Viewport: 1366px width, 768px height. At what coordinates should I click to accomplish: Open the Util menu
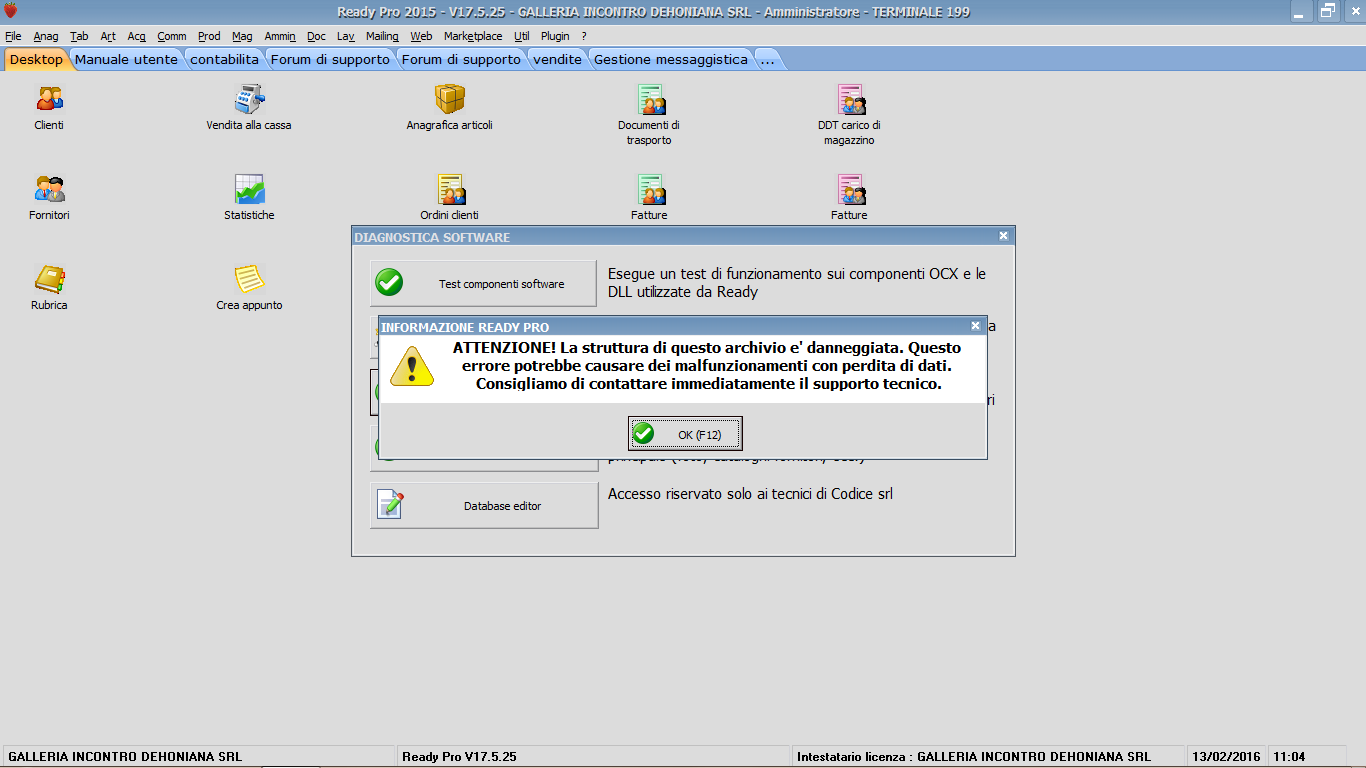pyautogui.click(x=522, y=36)
